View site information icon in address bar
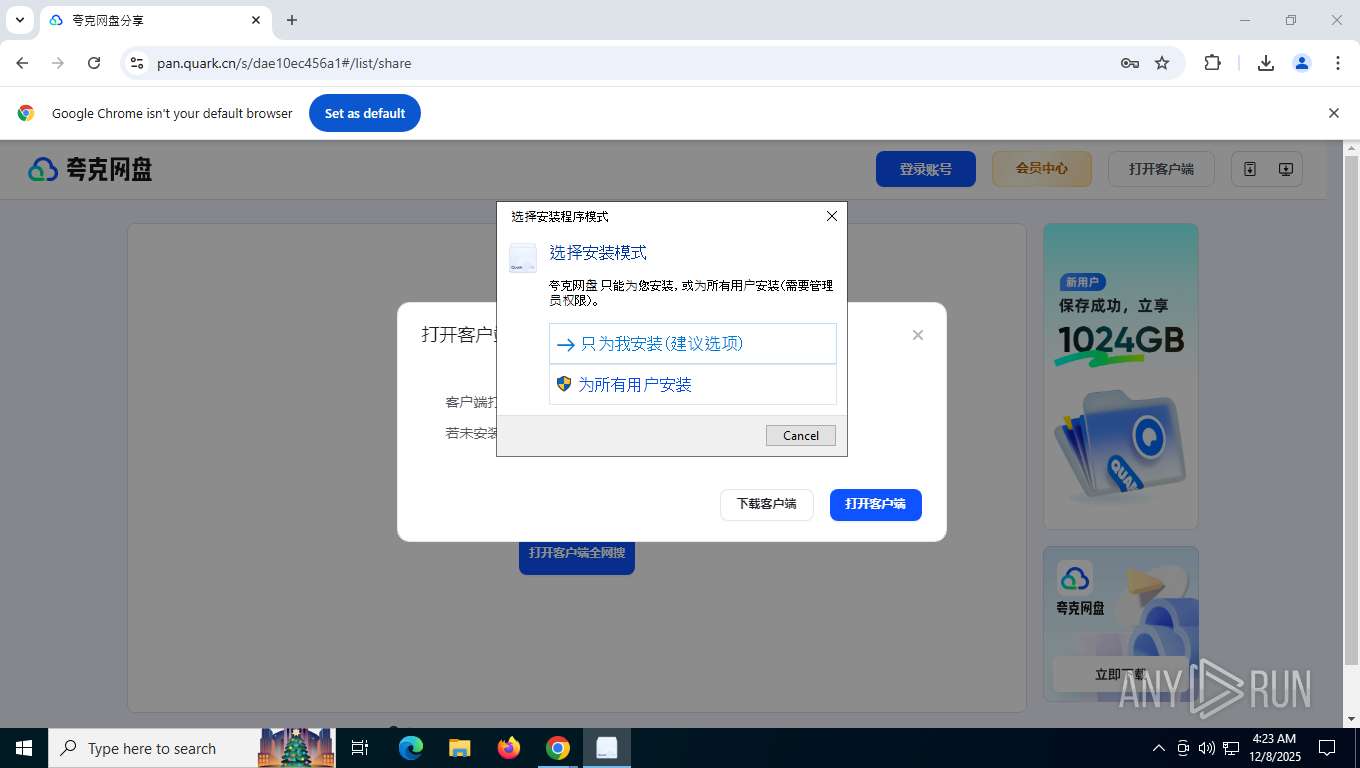 pyautogui.click(x=137, y=63)
